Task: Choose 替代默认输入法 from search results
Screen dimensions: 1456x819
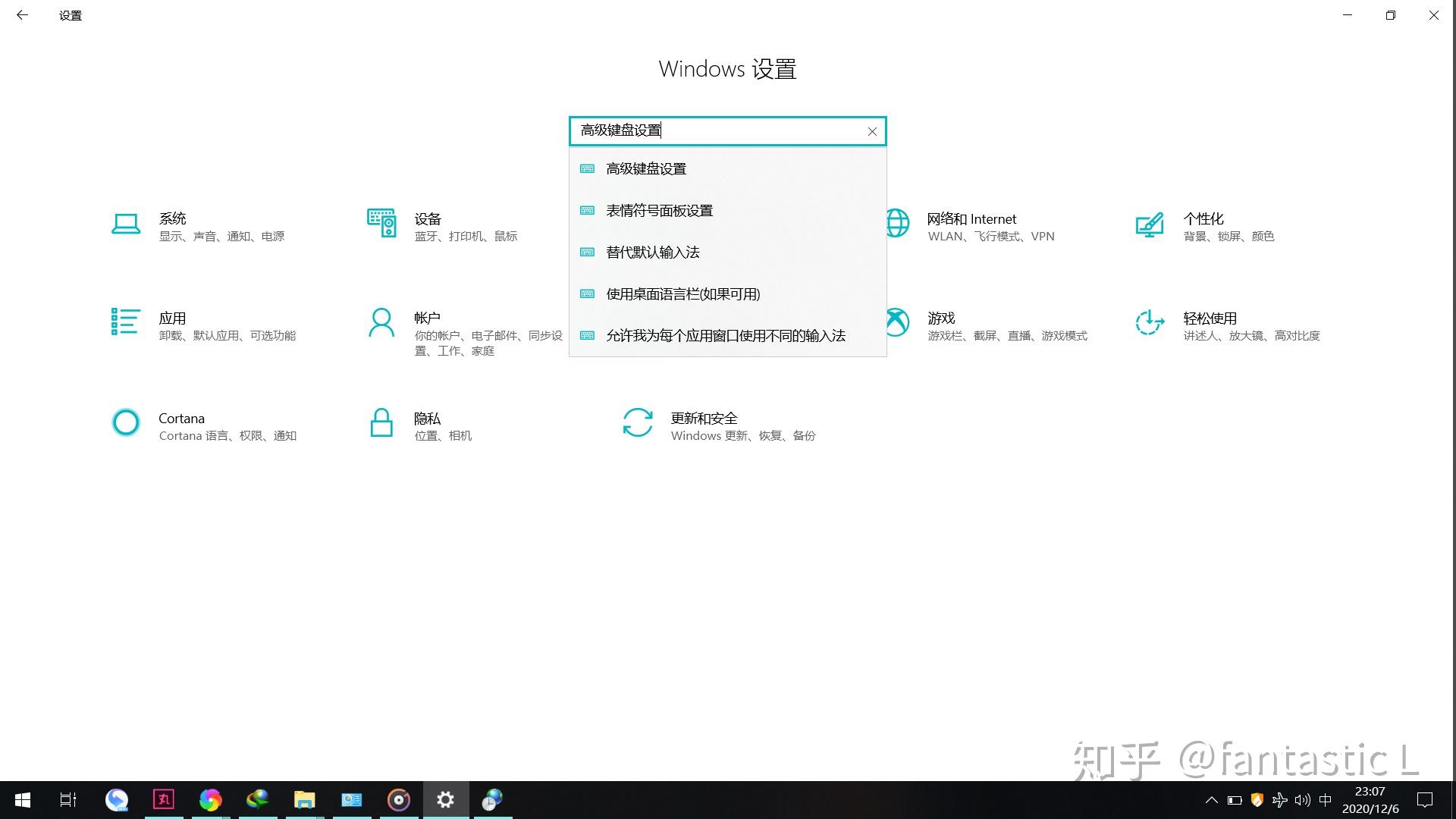Action: 727,252
